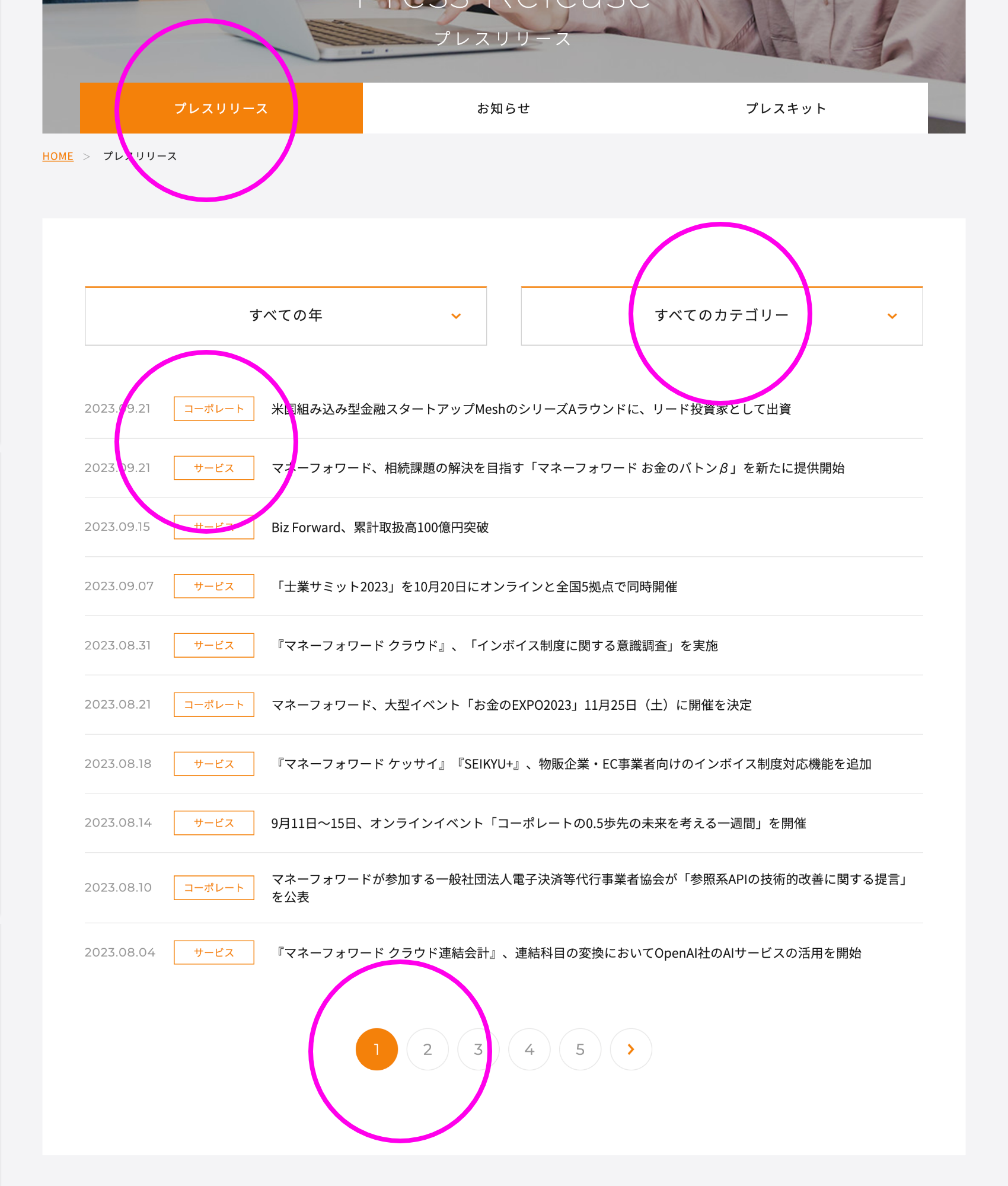Image resolution: width=1008 pixels, height=1186 pixels.
Task: Click the date 2023.08.18
Action: 118,764
